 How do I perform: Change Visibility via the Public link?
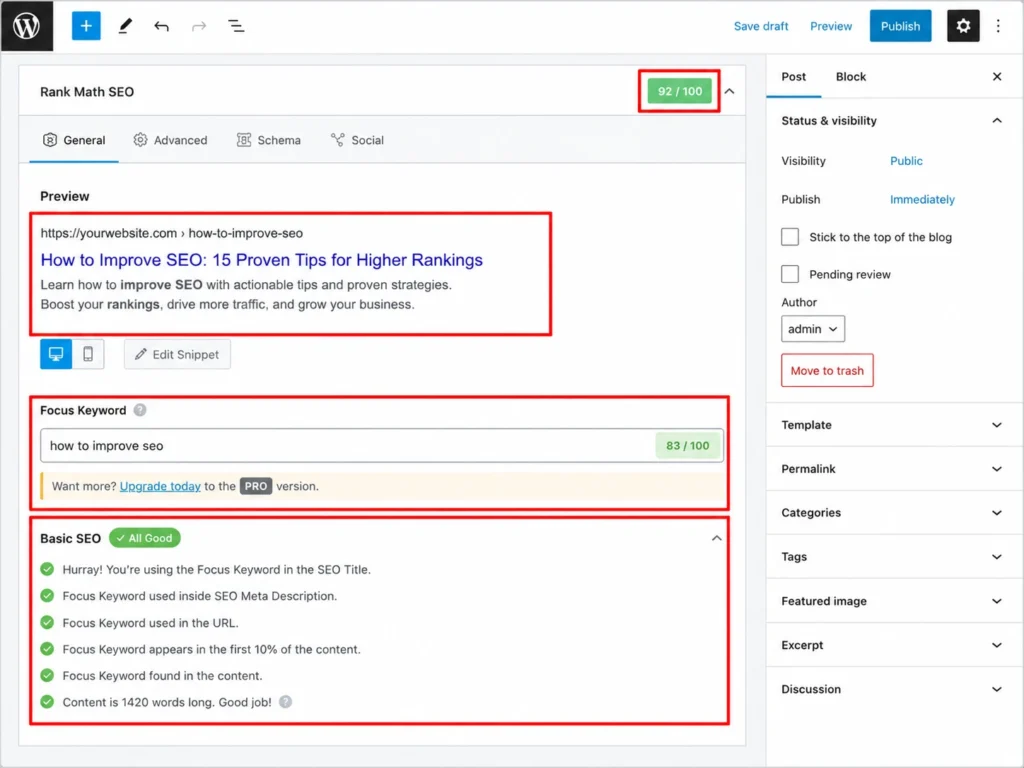pyautogui.click(x=906, y=161)
